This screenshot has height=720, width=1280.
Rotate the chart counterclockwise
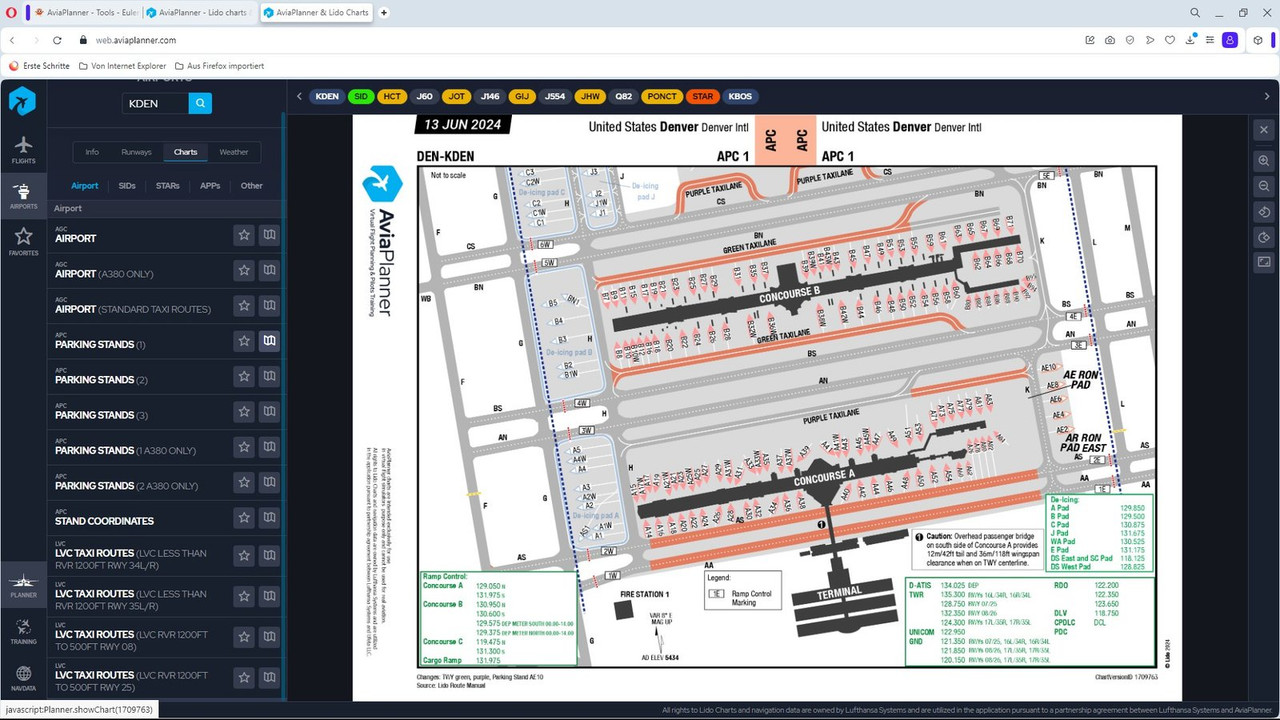[1264, 212]
